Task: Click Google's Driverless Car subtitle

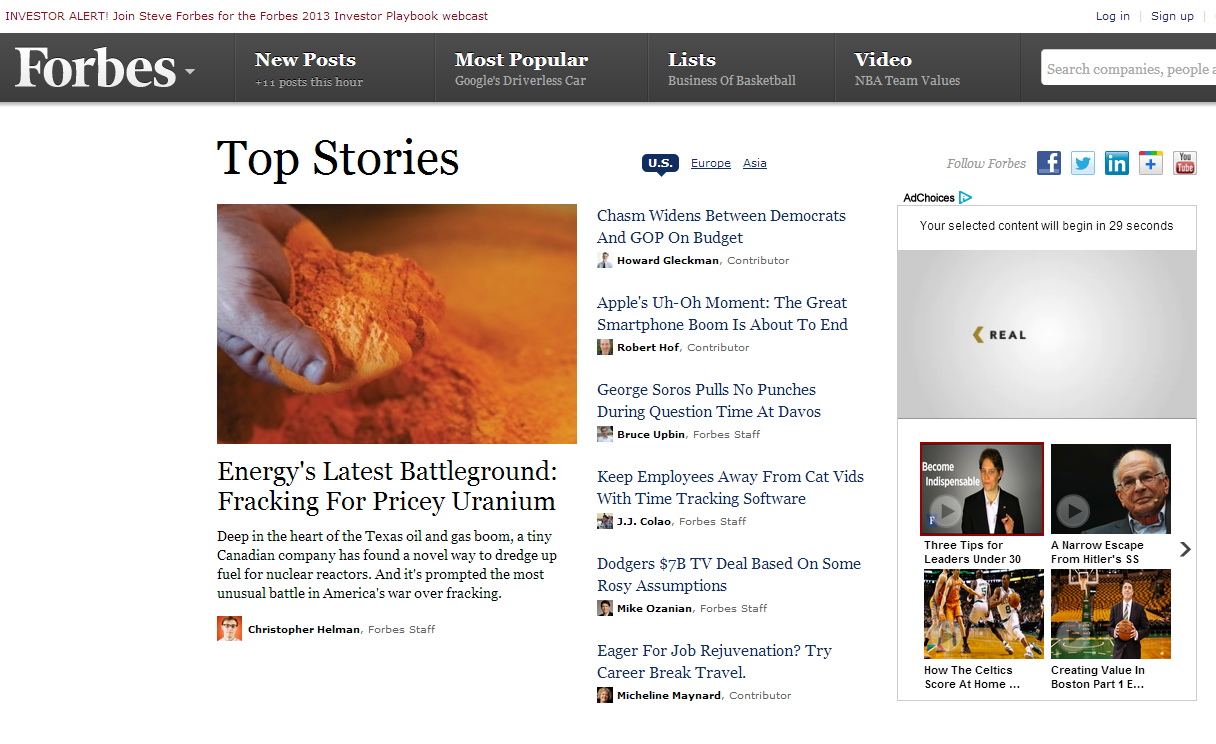Action: click(x=520, y=81)
